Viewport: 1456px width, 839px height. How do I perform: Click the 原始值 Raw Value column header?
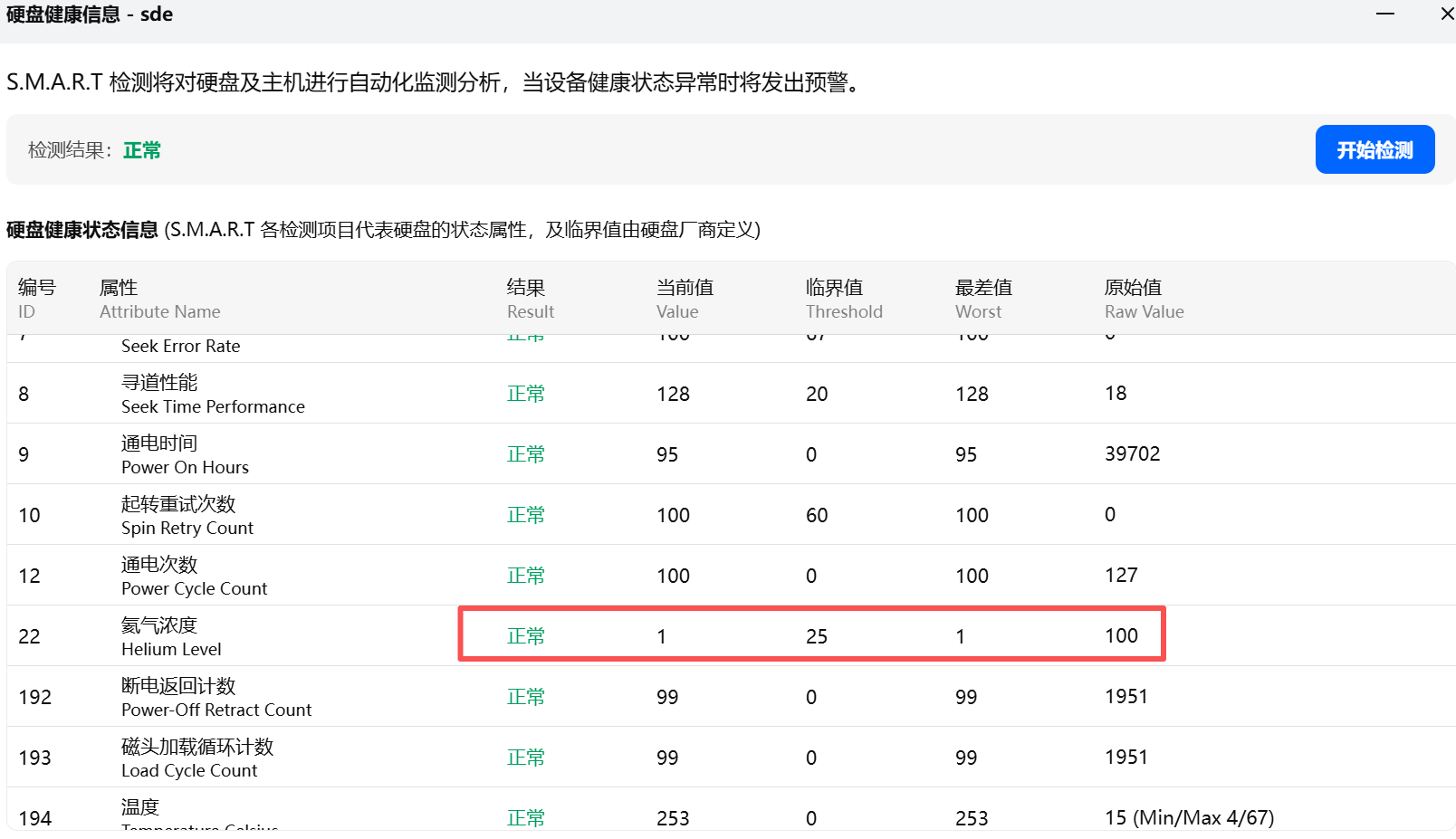(x=1143, y=298)
